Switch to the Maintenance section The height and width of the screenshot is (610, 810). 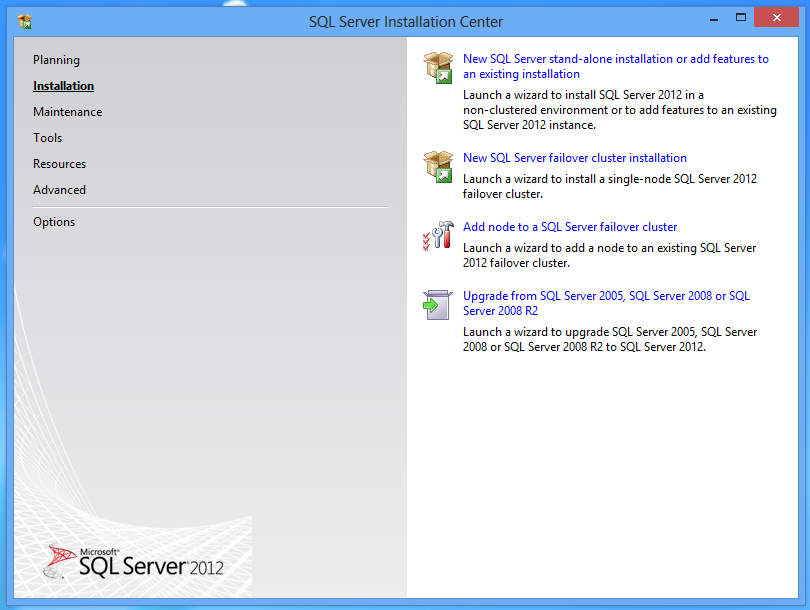[x=68, y=112]
